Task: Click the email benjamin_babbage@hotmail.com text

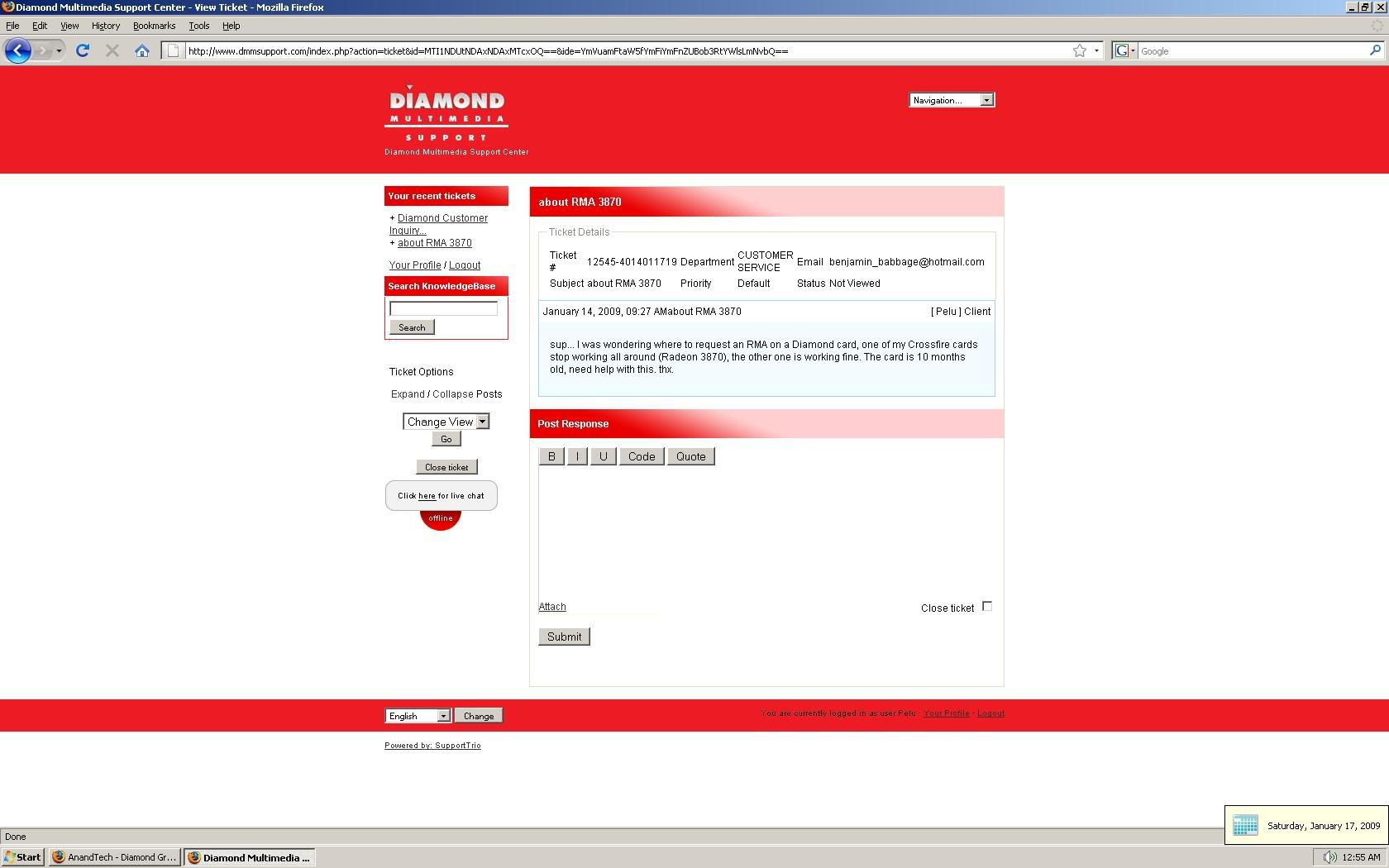Action: point(906,262)
